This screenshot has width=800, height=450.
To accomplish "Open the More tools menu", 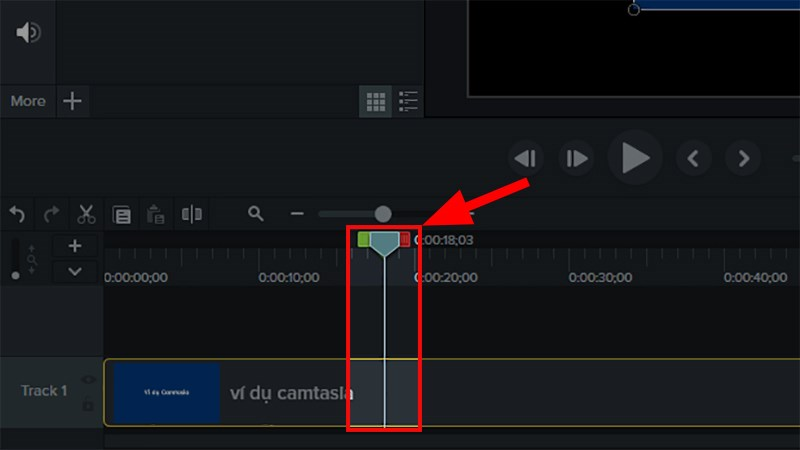I will 28,101.
